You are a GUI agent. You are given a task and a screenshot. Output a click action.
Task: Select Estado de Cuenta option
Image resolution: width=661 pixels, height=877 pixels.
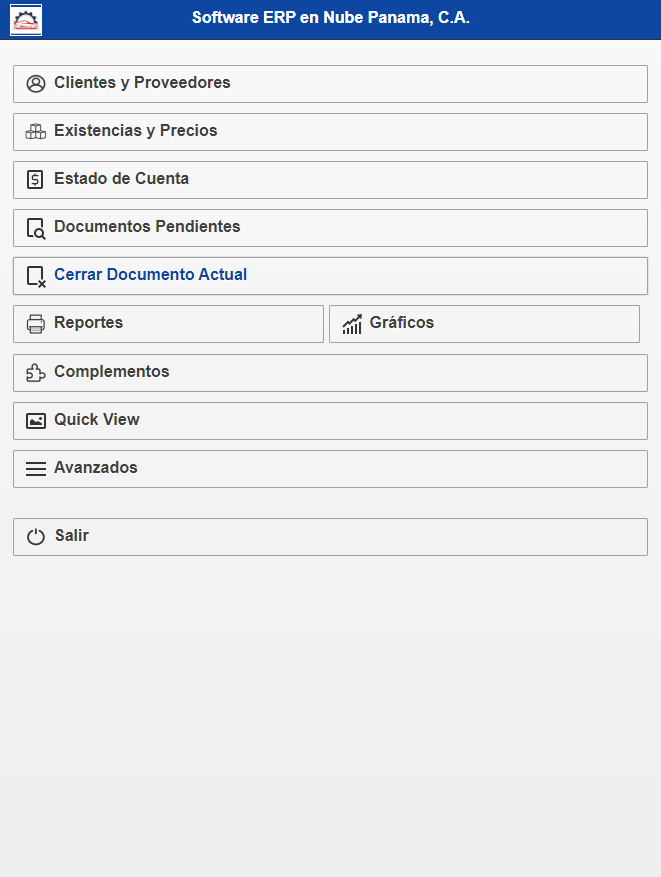121,179
